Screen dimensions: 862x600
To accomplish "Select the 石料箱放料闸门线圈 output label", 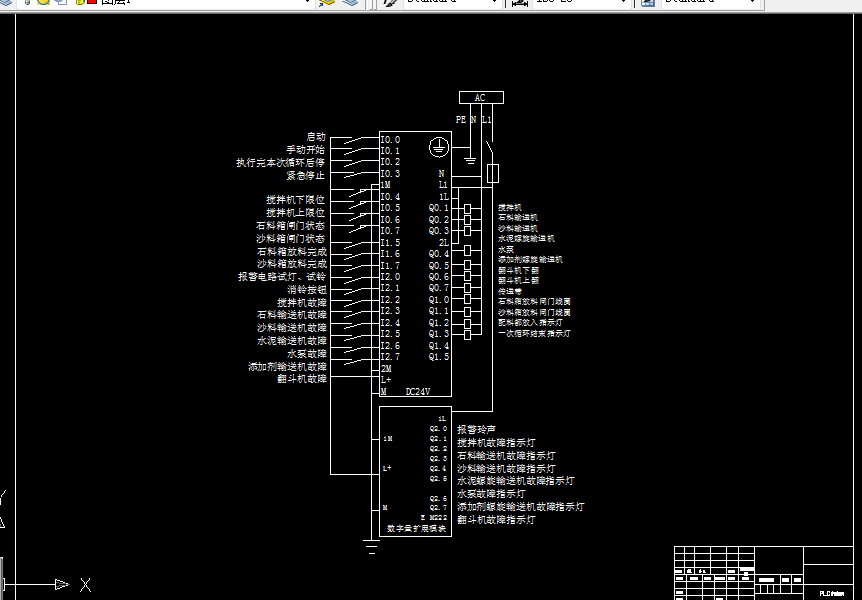I will 534,301.
